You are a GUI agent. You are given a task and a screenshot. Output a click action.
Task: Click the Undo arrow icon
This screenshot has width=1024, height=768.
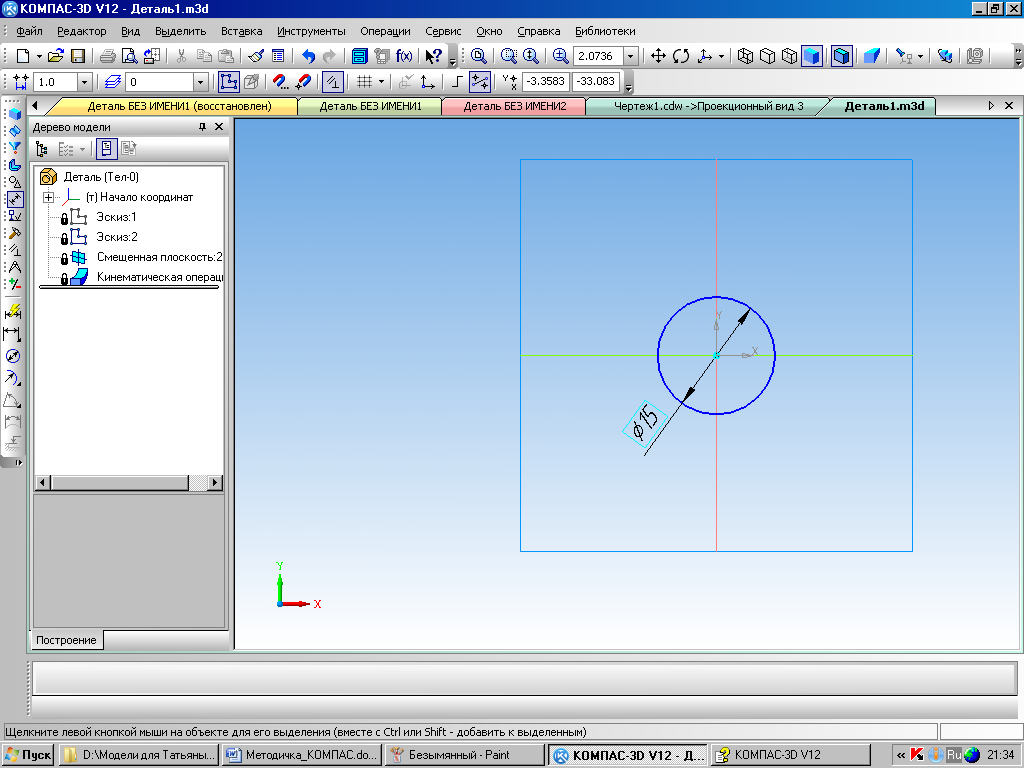(308, 56)
